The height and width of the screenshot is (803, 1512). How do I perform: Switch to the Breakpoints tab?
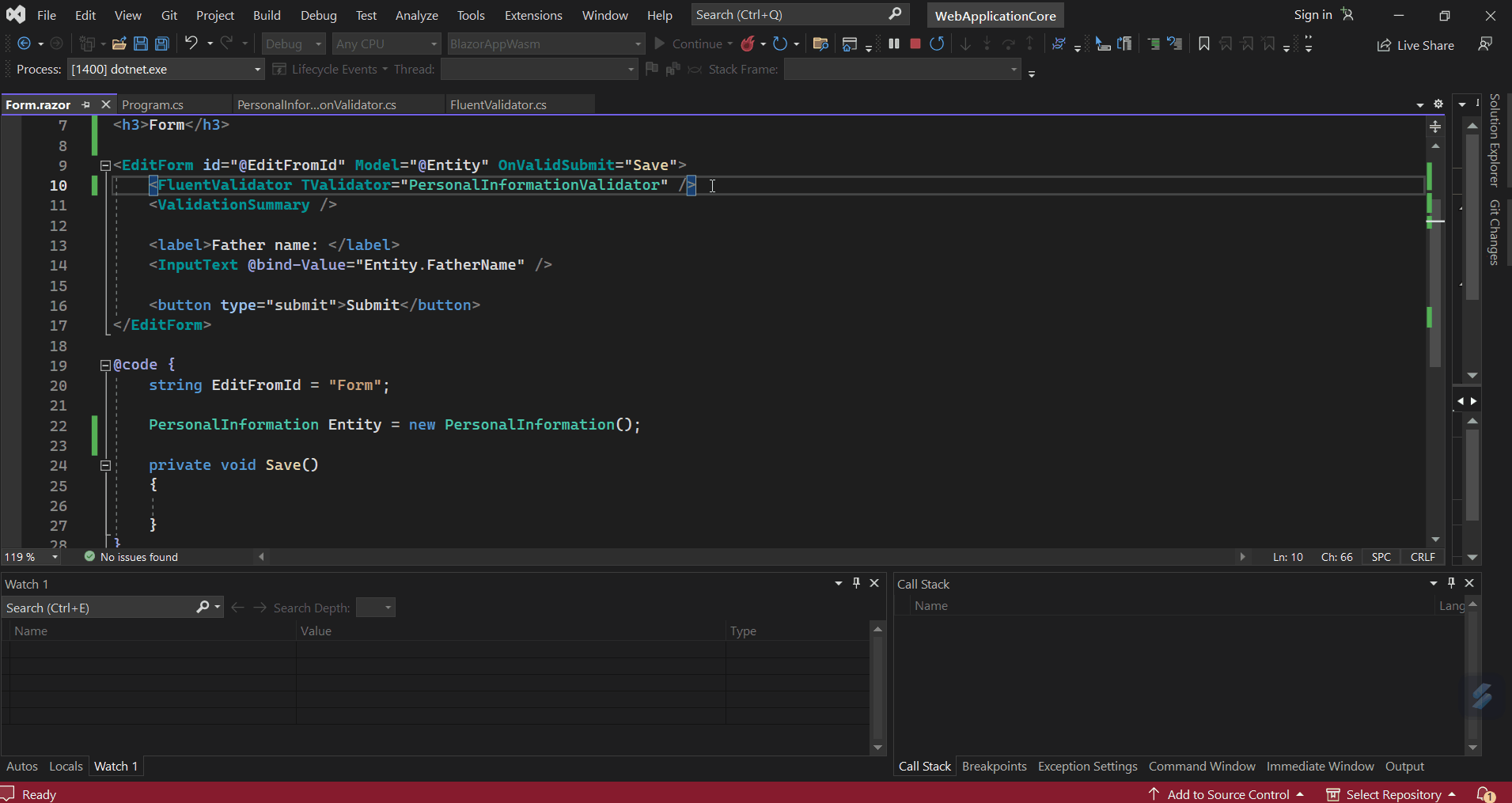pyautogui.click(x=993, y=766)
